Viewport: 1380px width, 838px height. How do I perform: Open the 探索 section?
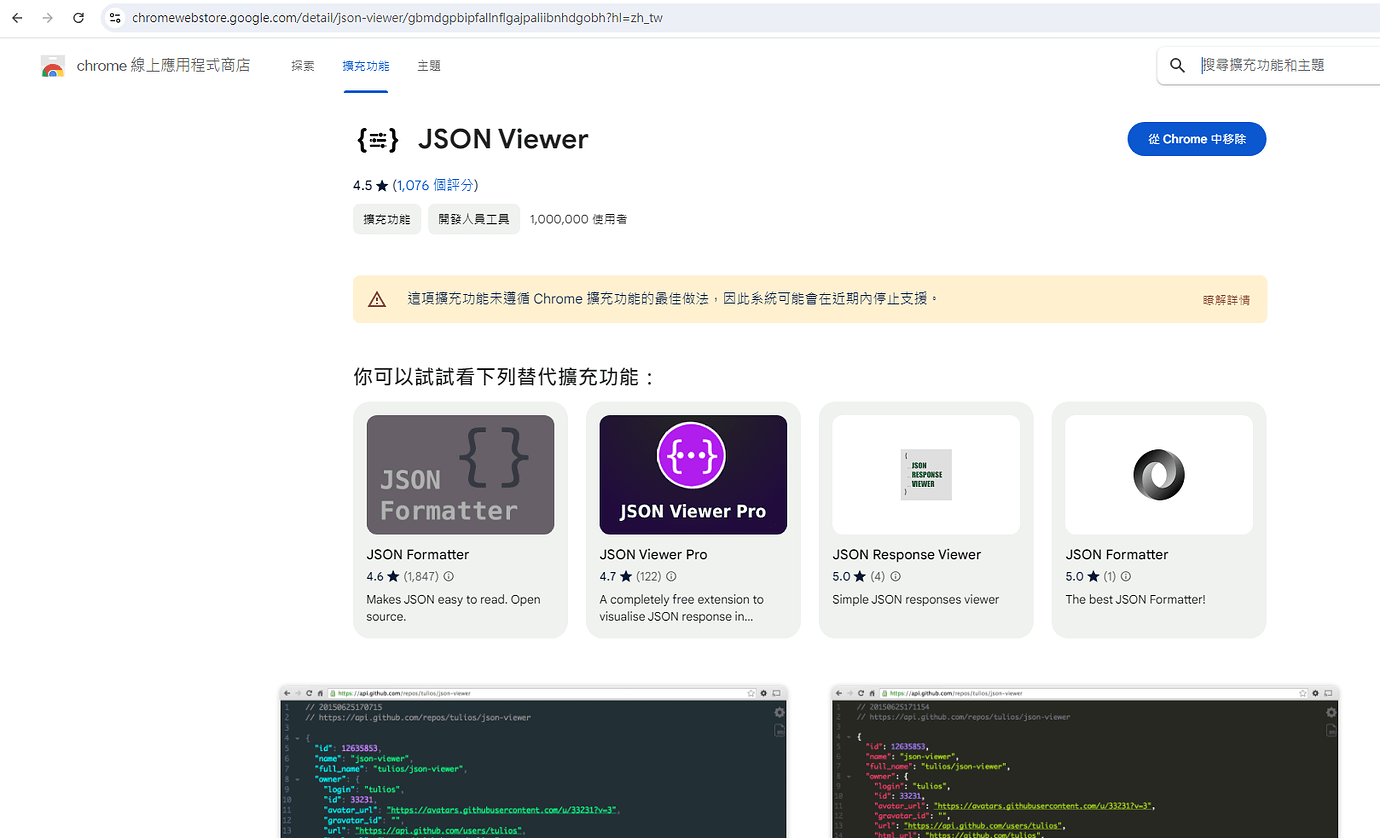click(x=303, y=65)
